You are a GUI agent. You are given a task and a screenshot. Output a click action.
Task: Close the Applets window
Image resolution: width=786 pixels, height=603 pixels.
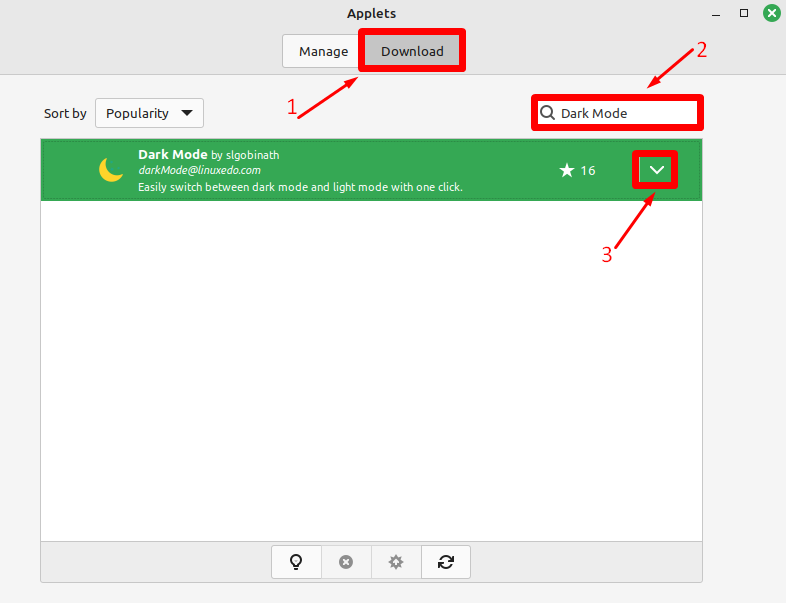(771, 13)
